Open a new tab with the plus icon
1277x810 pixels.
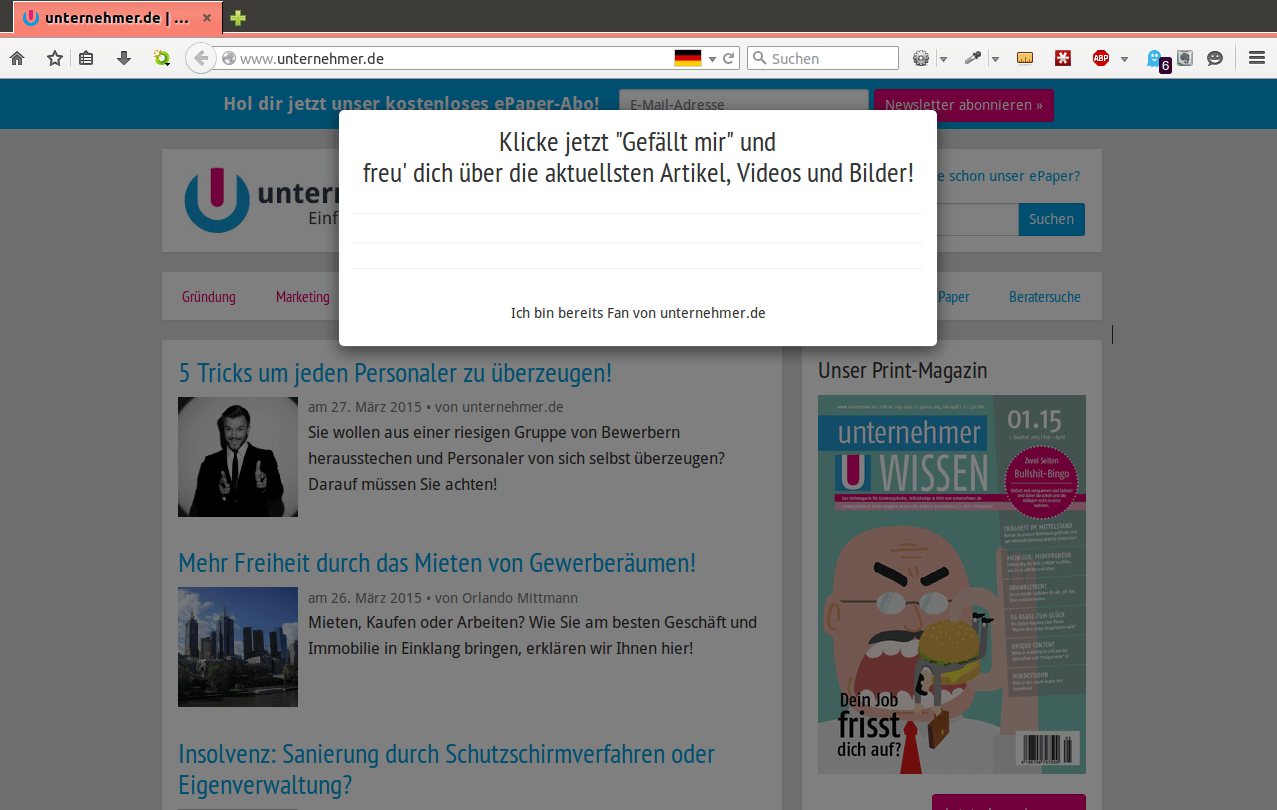238,18
